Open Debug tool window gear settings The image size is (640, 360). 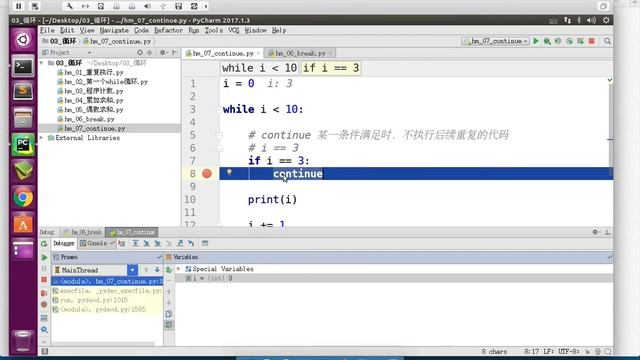(596, 232)
